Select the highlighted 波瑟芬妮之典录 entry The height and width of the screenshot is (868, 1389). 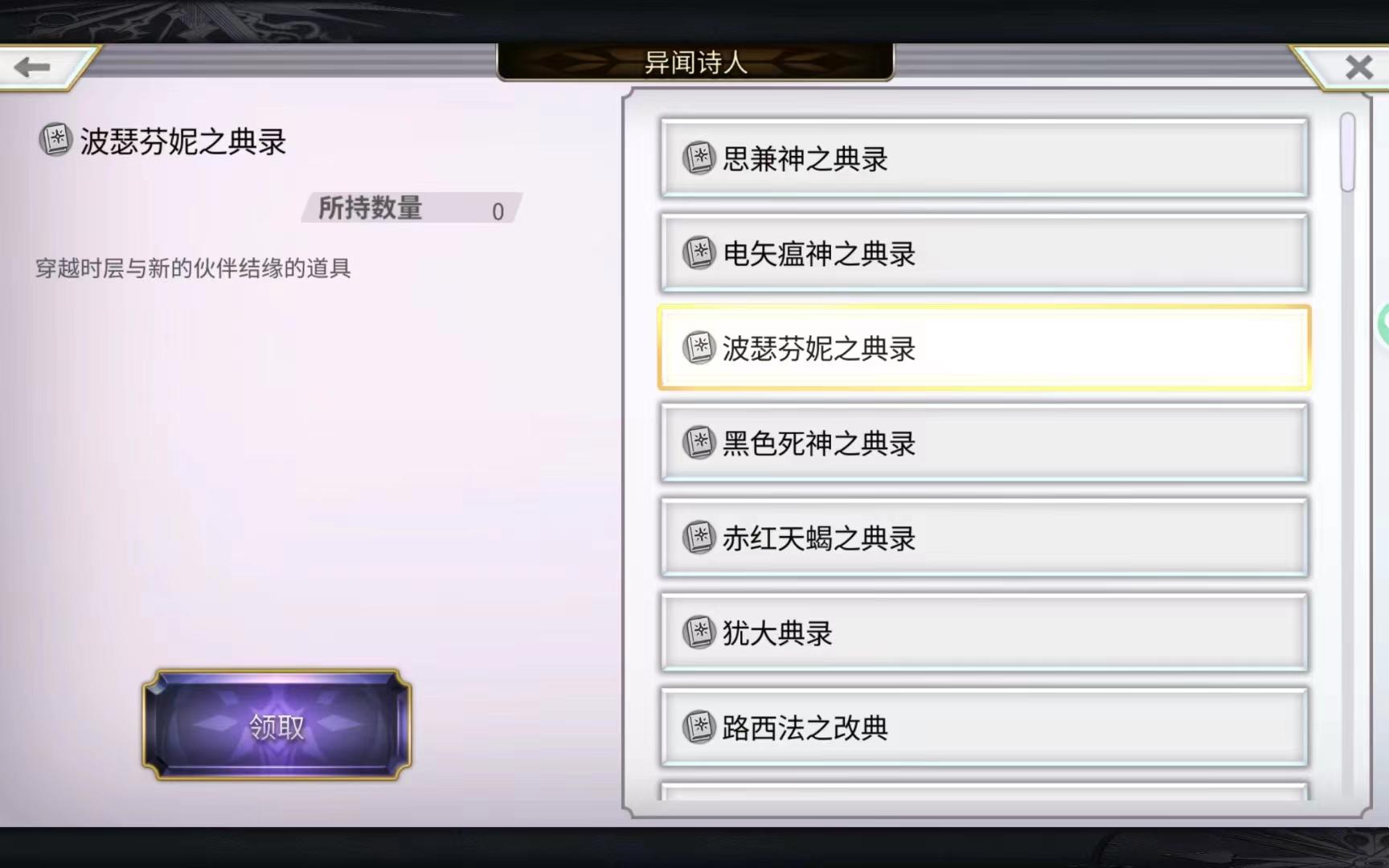point(985,348)
